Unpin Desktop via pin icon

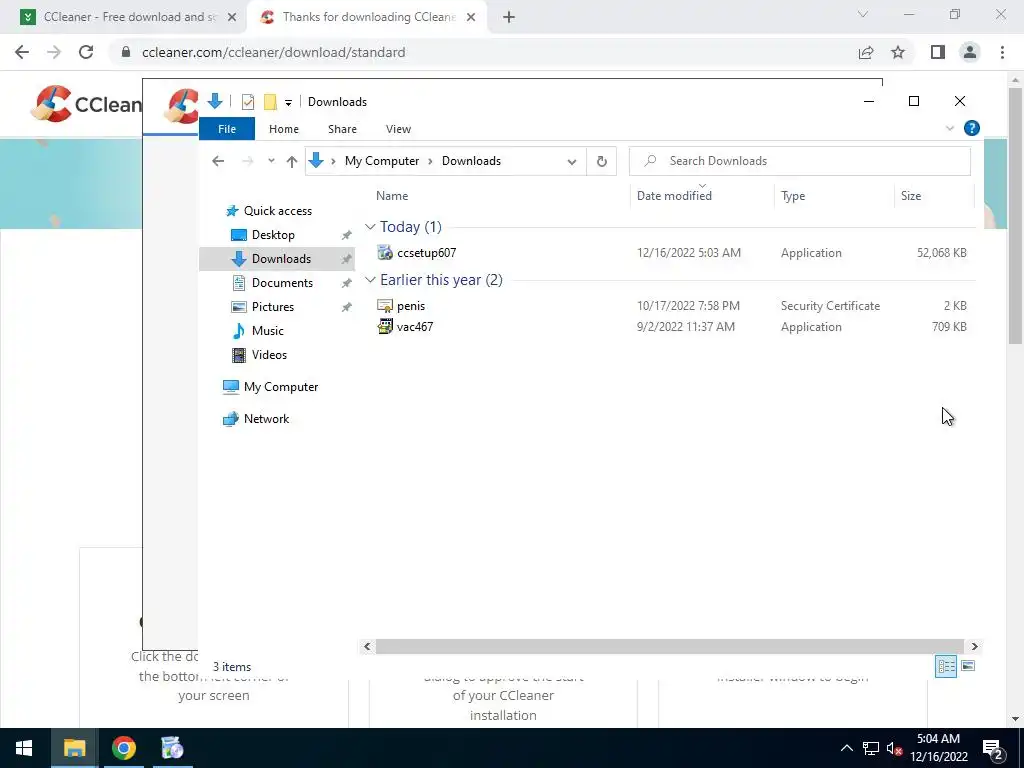[346, 235]
